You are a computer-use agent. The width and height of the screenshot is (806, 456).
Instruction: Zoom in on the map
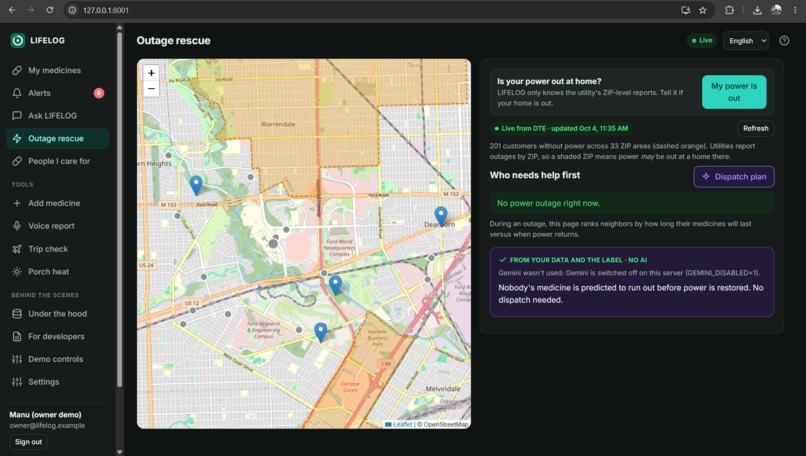coord(151,73)
